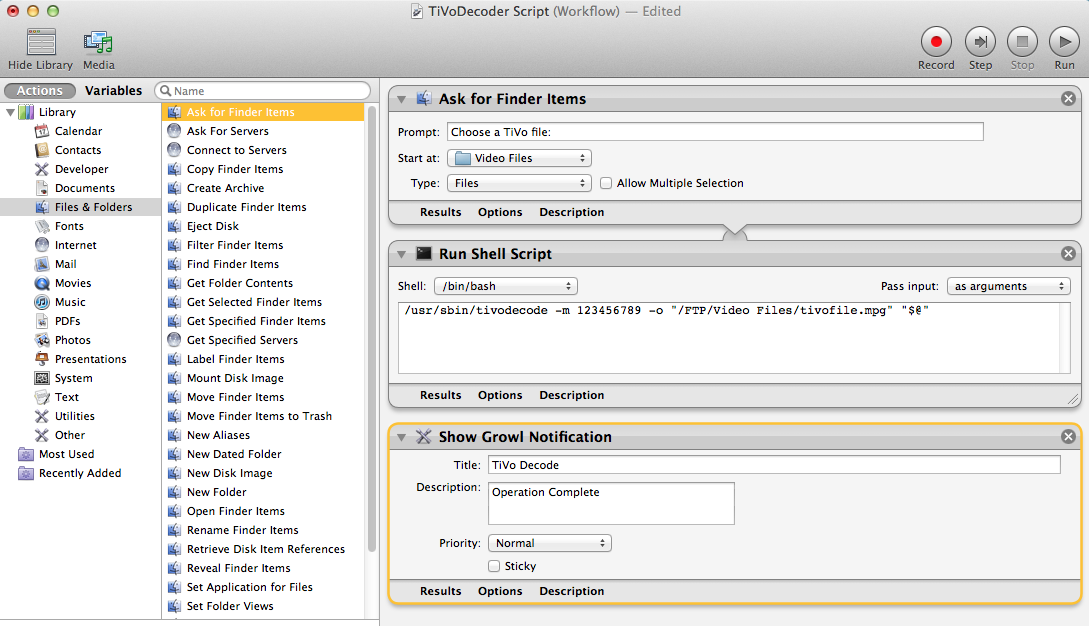1089x626 pixels.
Task: Show Options of Show Growl Notification
Action: pos(500,591)
